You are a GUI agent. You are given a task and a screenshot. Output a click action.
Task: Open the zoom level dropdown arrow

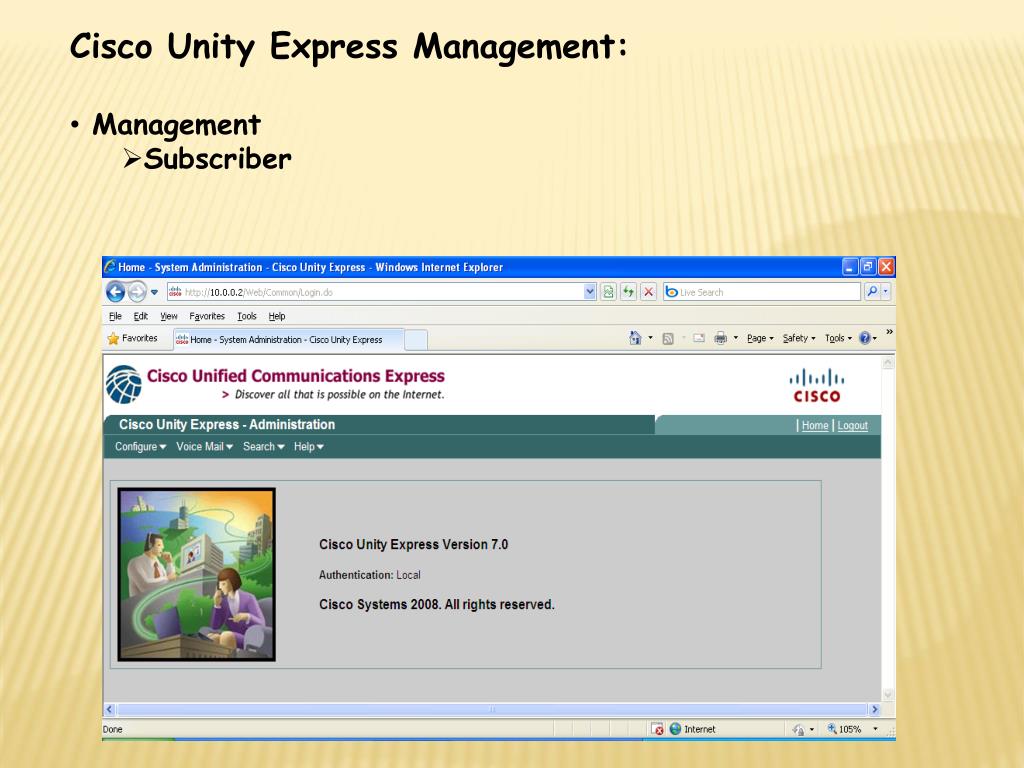pos(875,729)
